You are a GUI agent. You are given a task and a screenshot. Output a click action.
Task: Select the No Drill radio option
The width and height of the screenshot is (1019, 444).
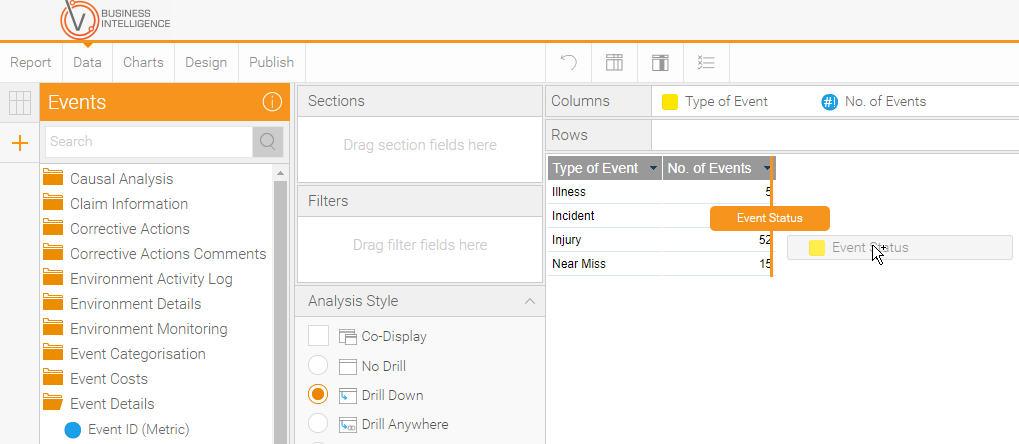click(318, 365)
